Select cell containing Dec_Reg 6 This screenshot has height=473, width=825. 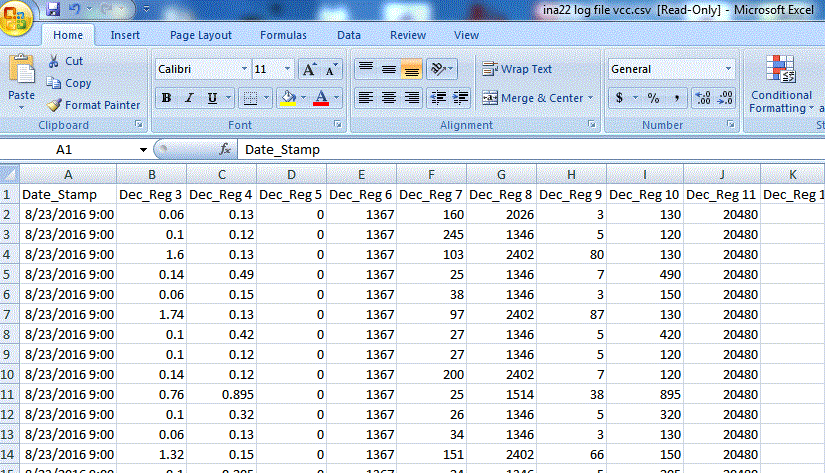click(361, 195)
